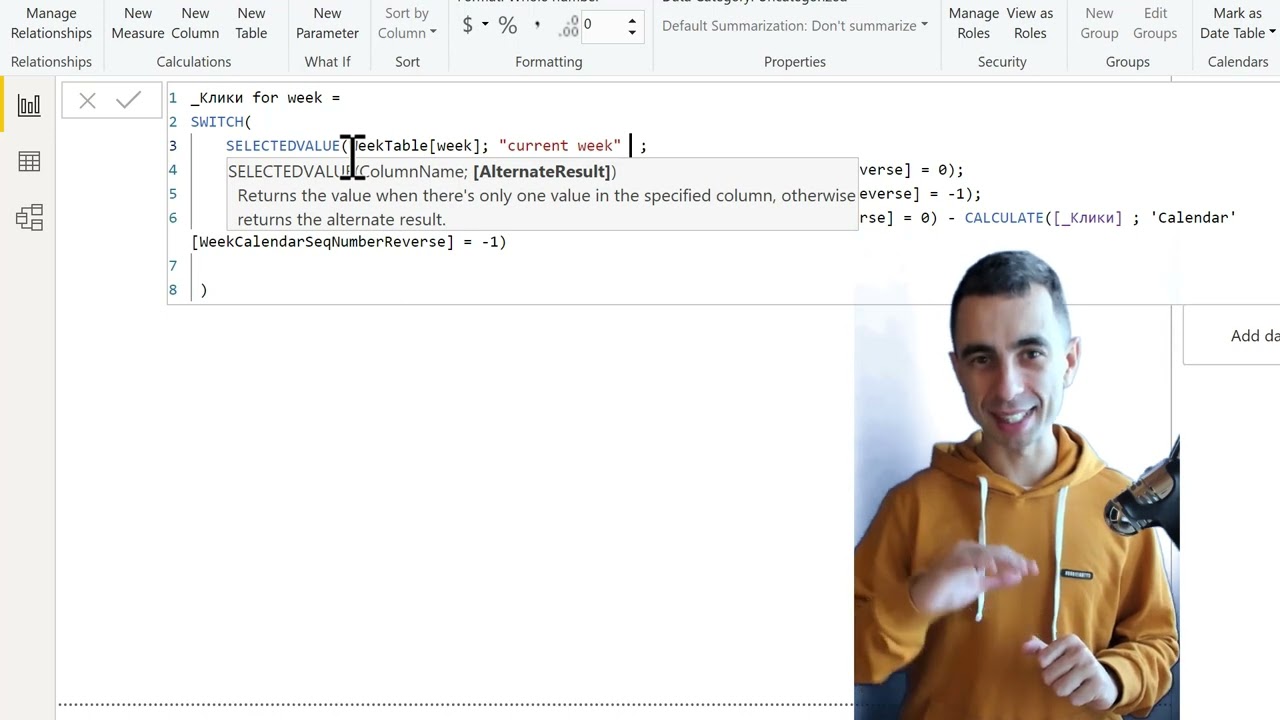Open Default Summarization dropdown

(795, 25)
